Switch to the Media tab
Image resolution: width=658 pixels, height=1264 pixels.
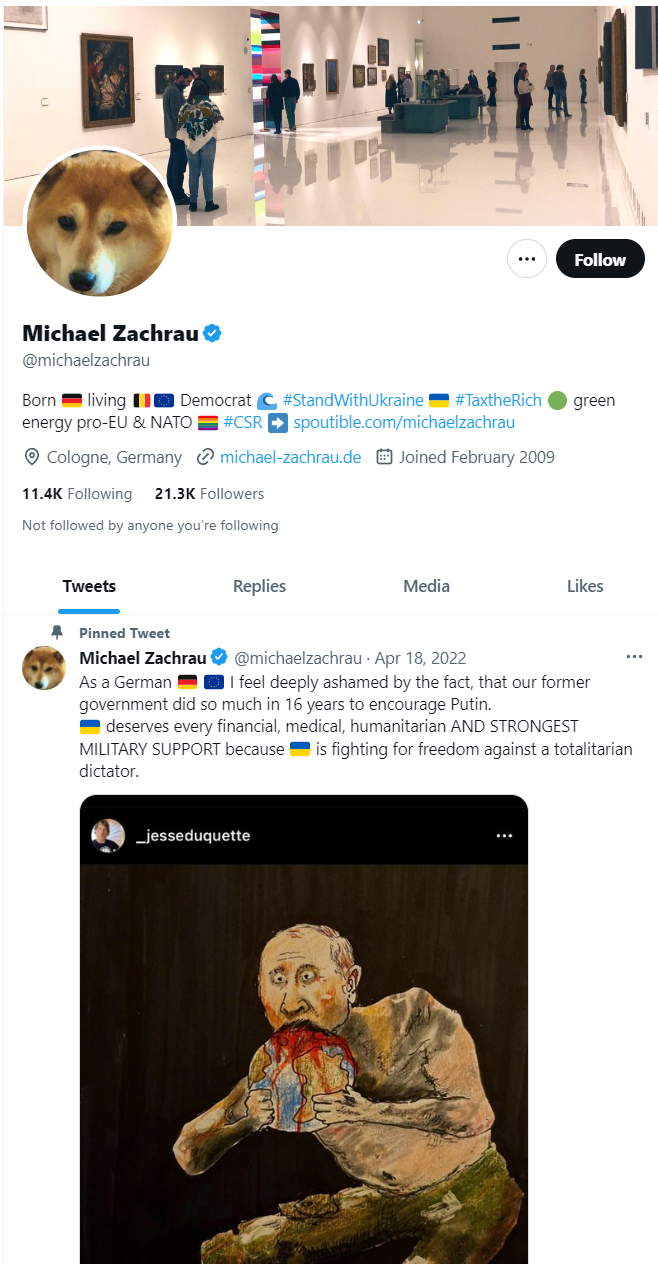426,586
